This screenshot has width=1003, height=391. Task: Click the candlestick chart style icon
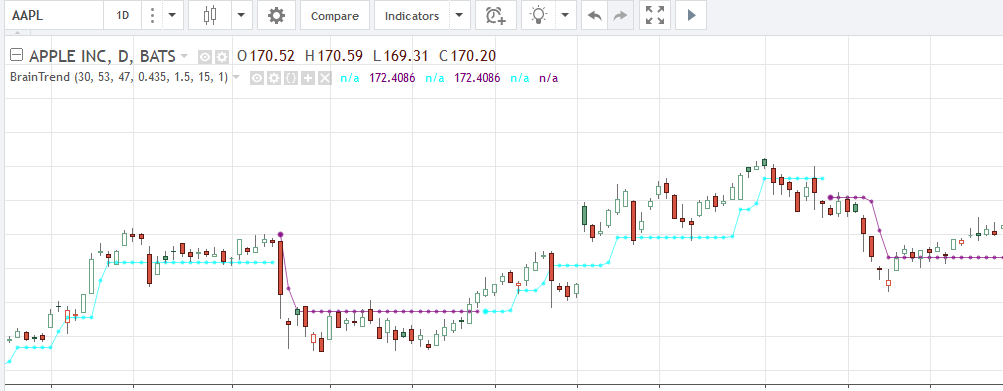[x=210, y=15]
